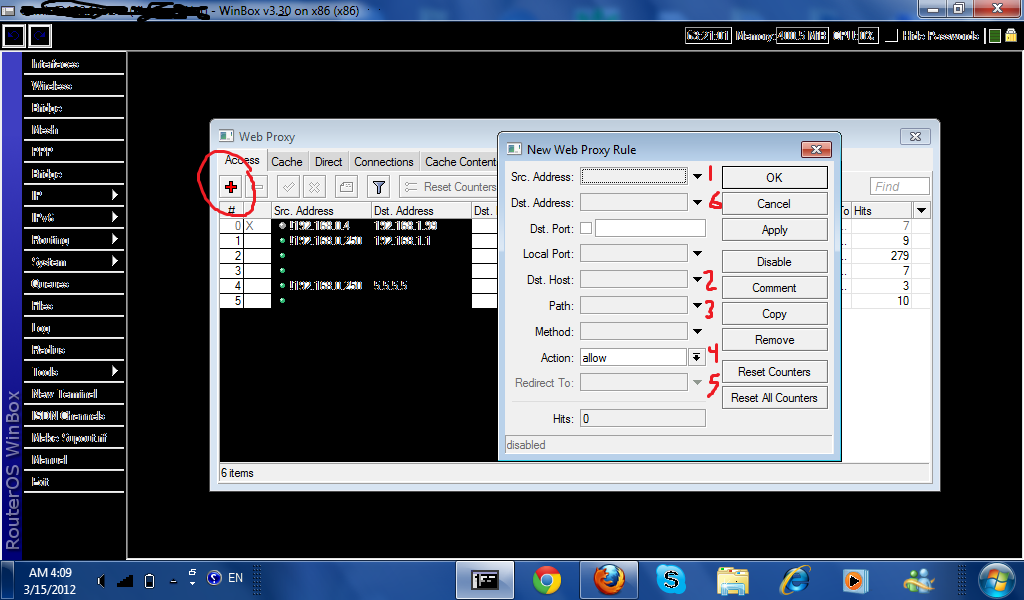
Task: Click the speaker volume tray icon
Action: coord(101,580)
